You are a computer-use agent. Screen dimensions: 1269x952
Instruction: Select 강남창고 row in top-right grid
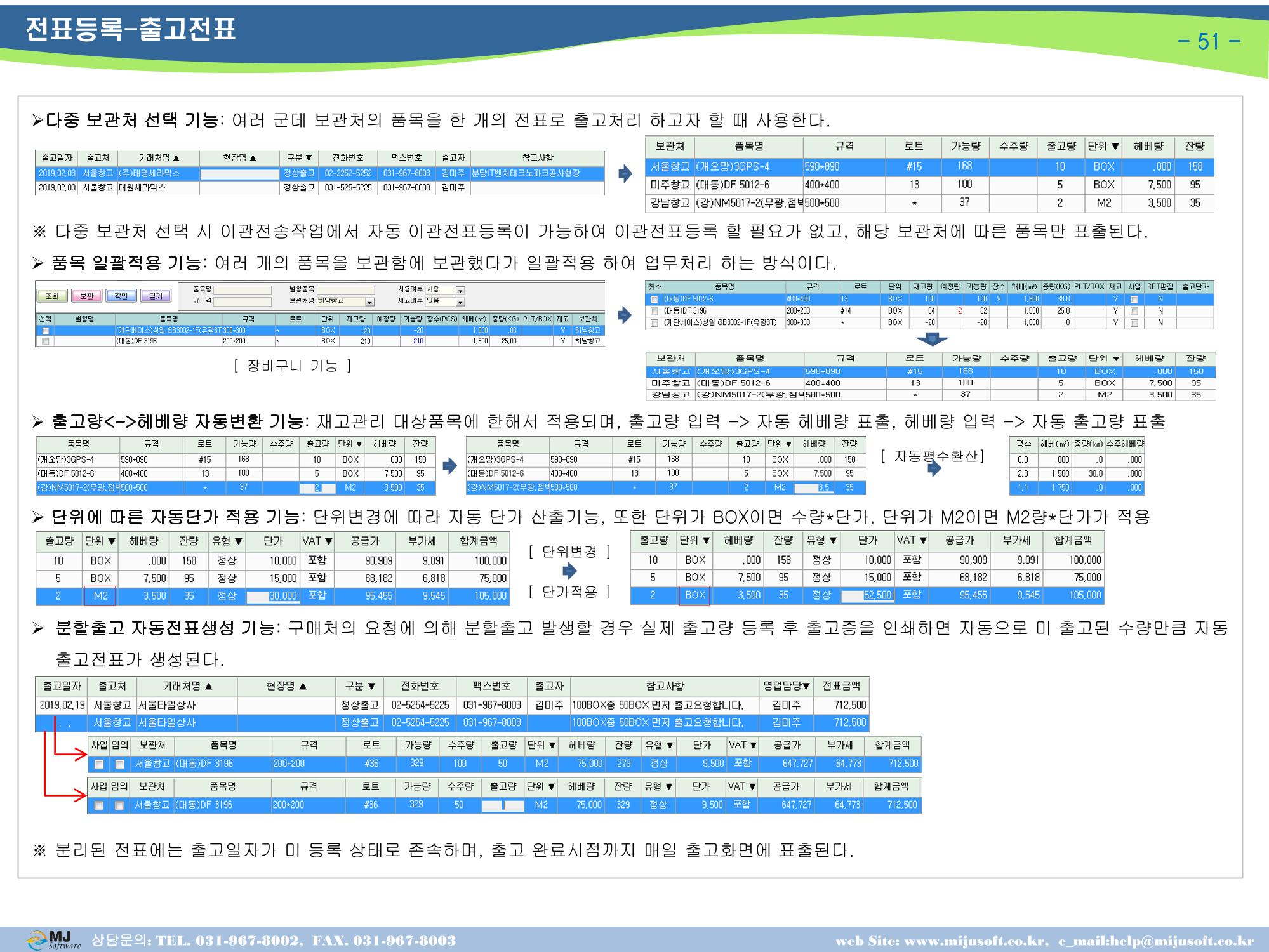point(929,203)
